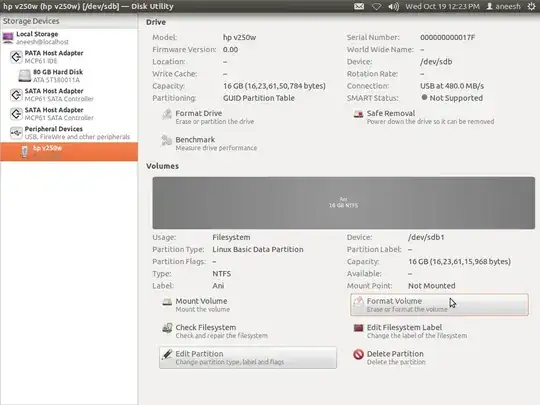Open the mail envelope indicator in top bar
This screenshot has height=405, width=540.
[x=359, y=6]
